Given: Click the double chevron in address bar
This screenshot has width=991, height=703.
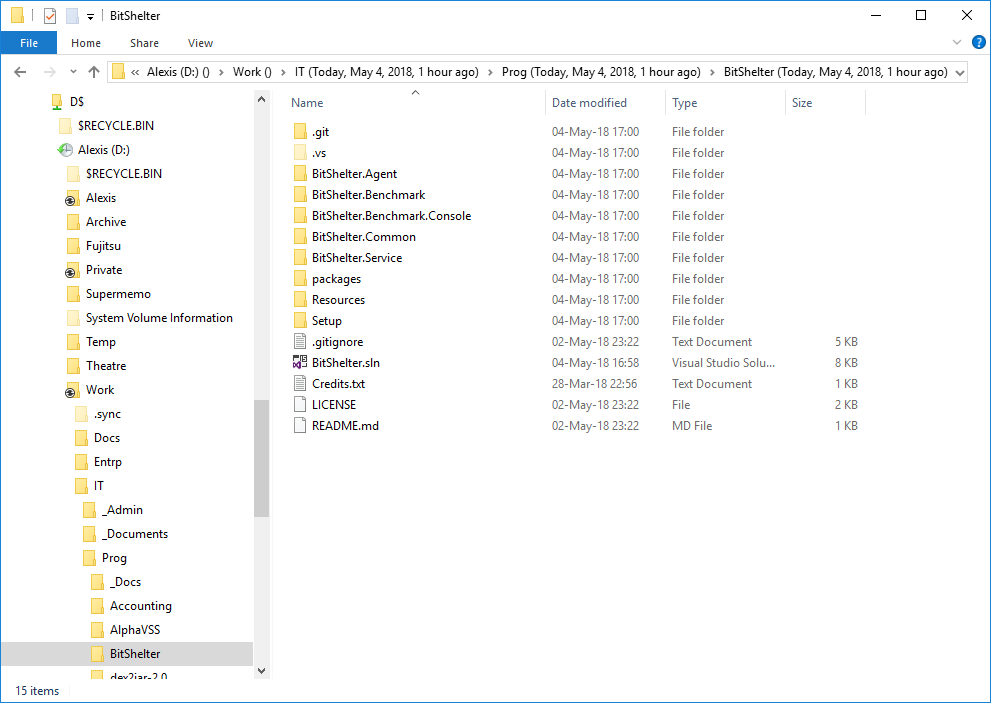Looking at the screenshot, I should [x=135, y=72].
